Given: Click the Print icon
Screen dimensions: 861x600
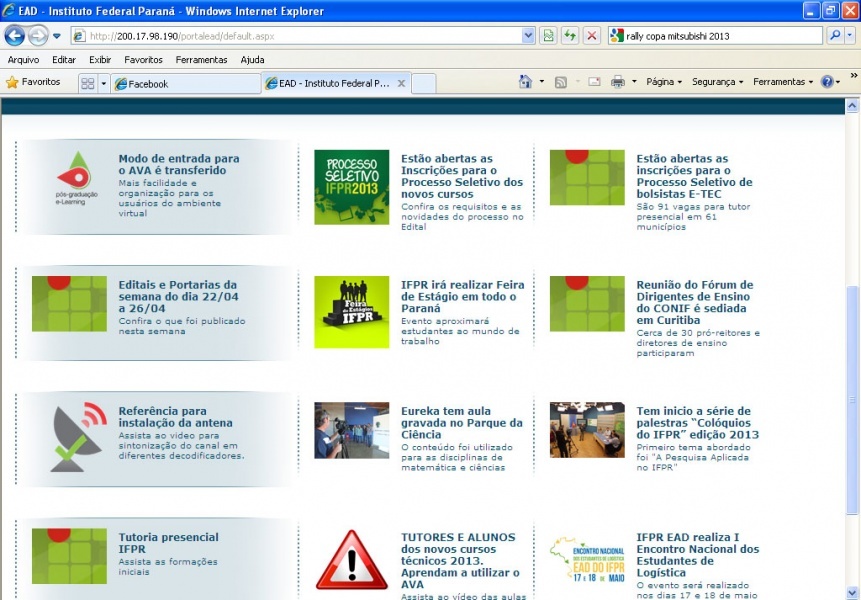Looking at the screenshot, I should pyautogui.click(x=618, y=82).
